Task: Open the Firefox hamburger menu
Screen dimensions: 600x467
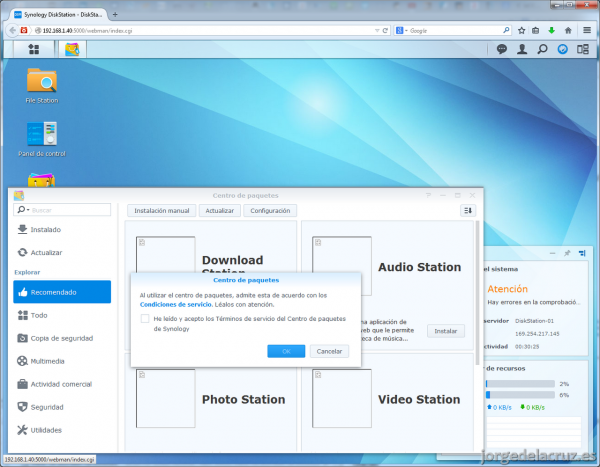Action: tap(587, 30)
